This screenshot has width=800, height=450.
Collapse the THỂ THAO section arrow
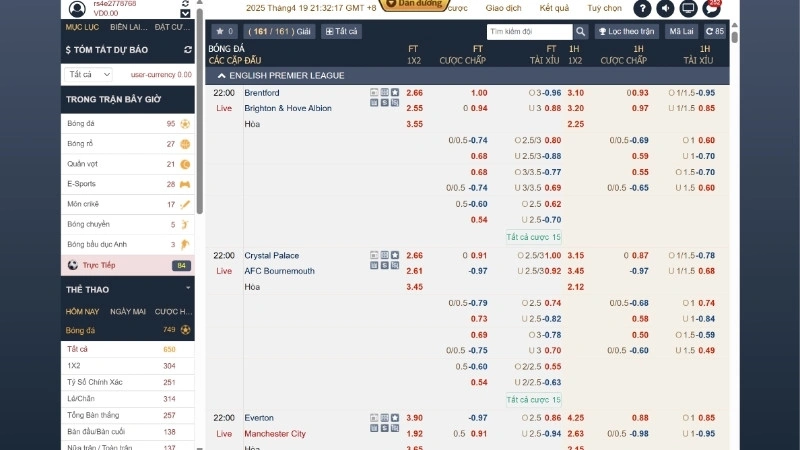click(x=188, y=288)
